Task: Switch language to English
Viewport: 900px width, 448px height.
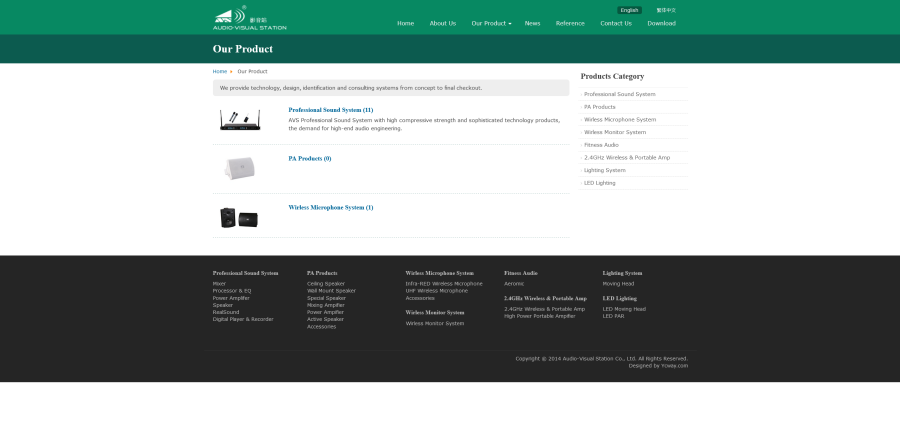Action: tap(629, 10)
